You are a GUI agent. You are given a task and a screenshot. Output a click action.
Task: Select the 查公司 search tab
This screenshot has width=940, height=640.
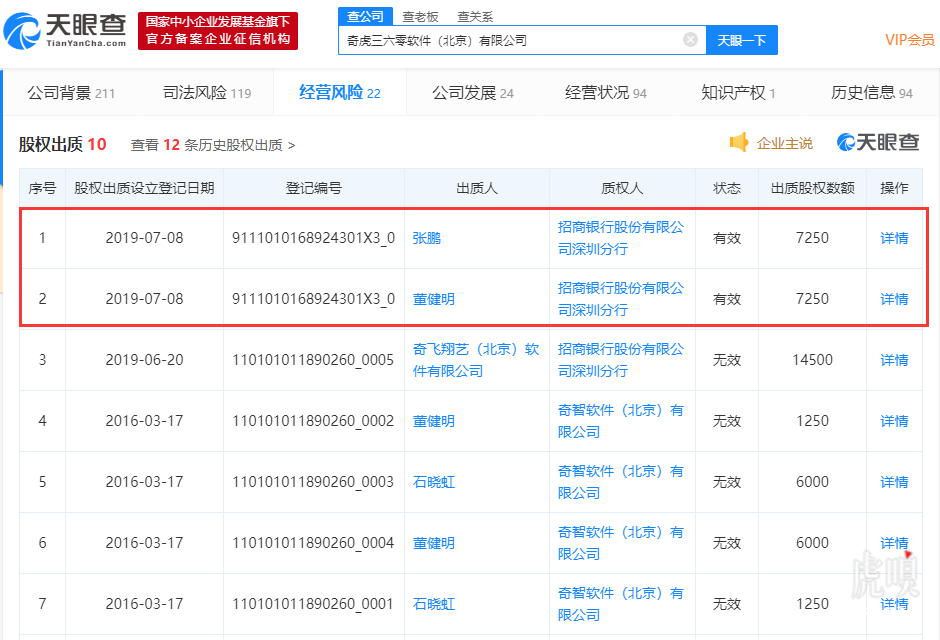[365, 16]
